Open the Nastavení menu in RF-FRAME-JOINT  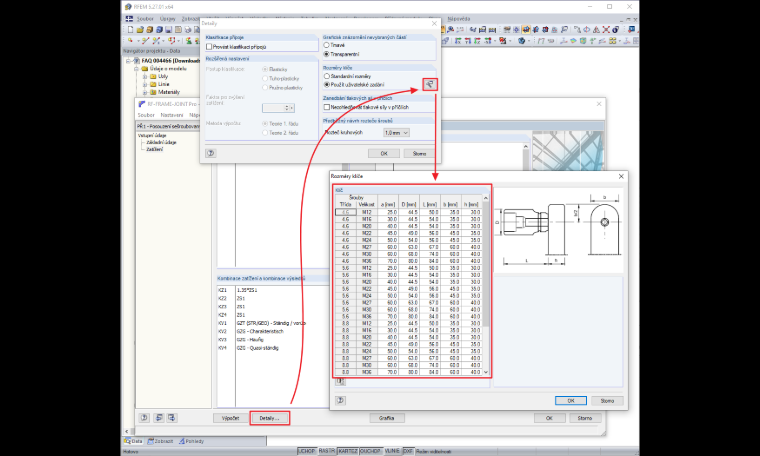point(172,115)
